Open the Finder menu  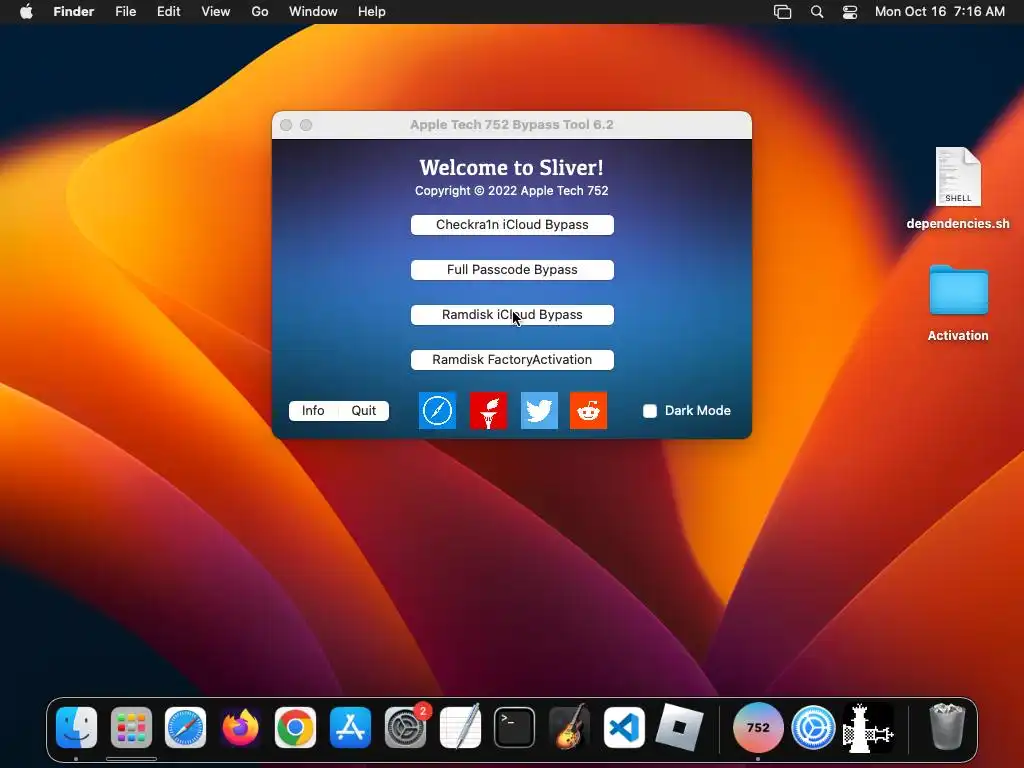[x=74, y=12]
